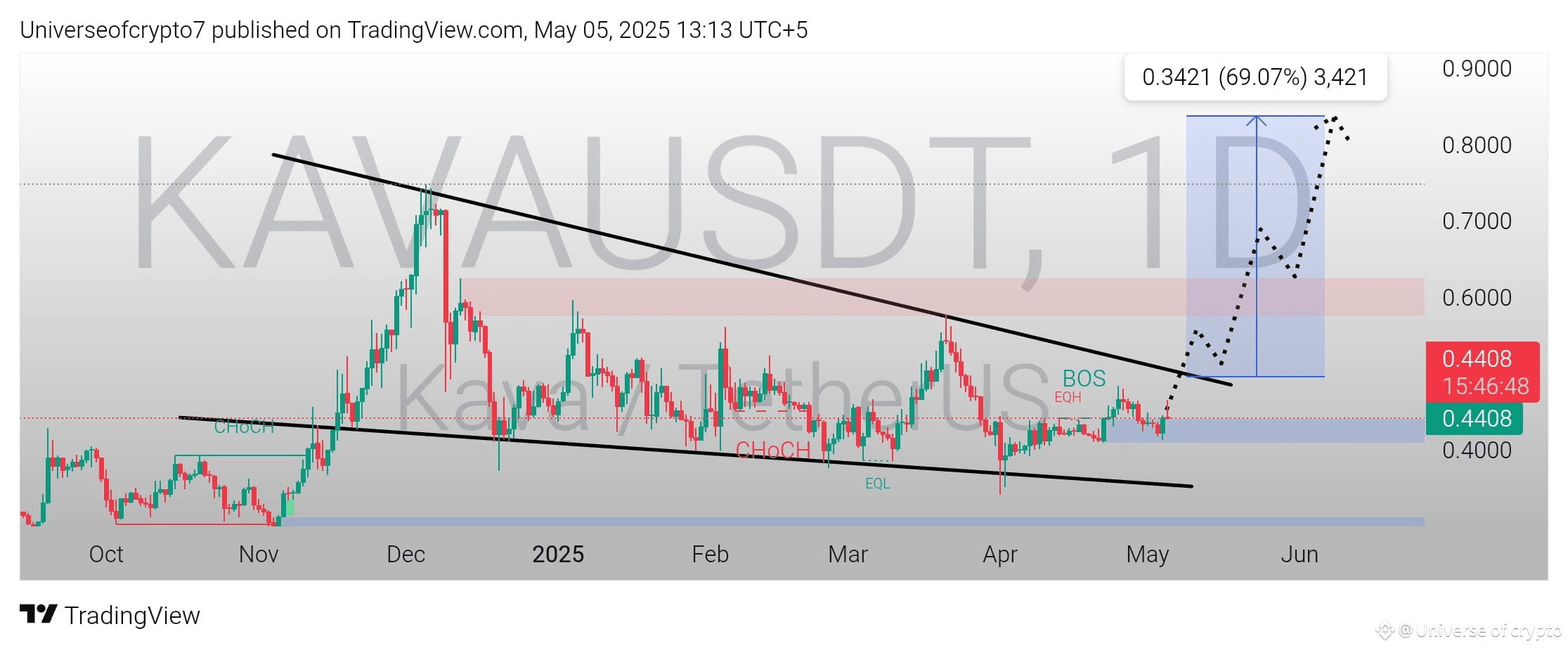Click the EQL marker below the lows
The height and width of the screenshot is (648, 1568).
[878, 484]
